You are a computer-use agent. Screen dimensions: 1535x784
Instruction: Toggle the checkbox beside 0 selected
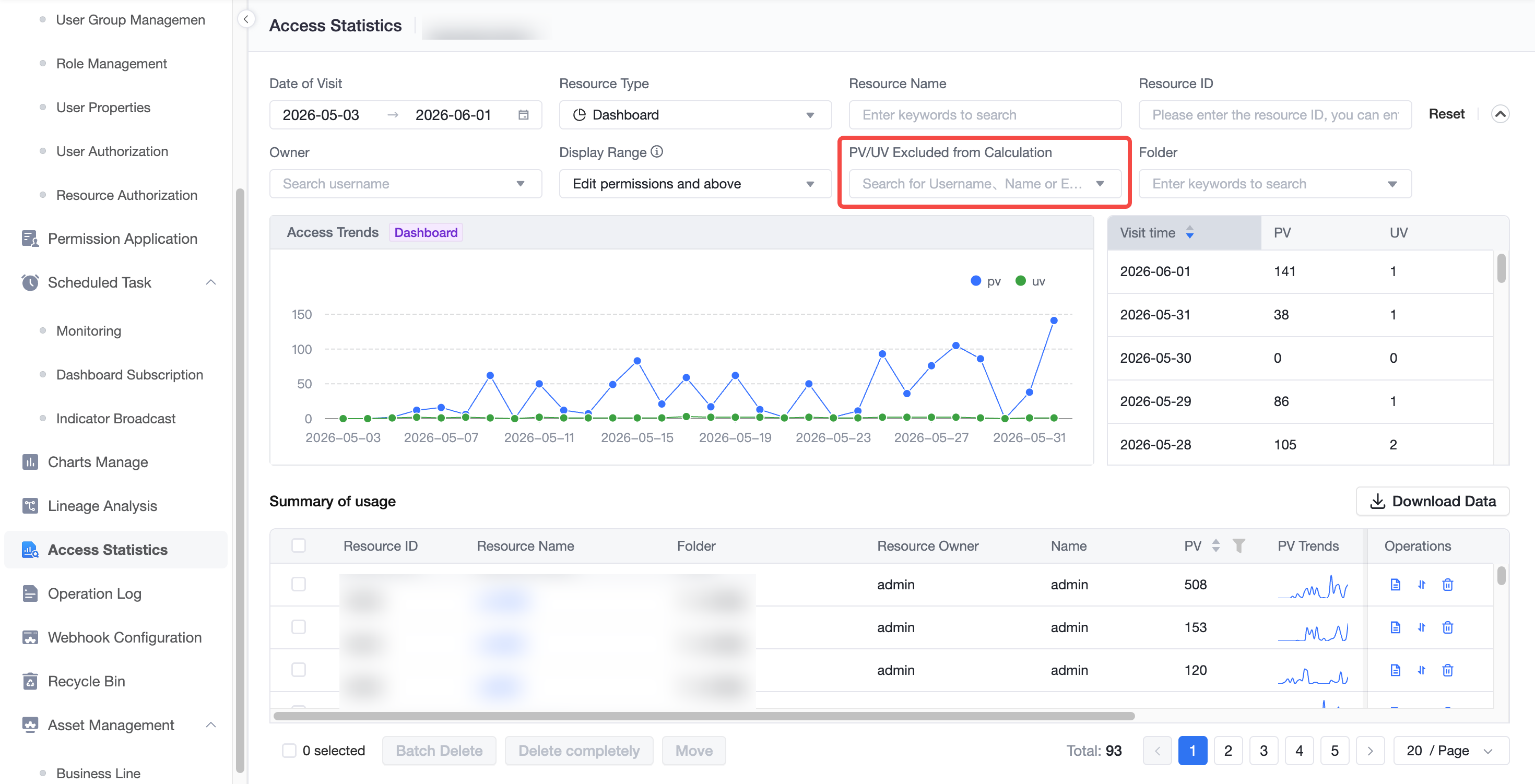(x=289, y=751)
